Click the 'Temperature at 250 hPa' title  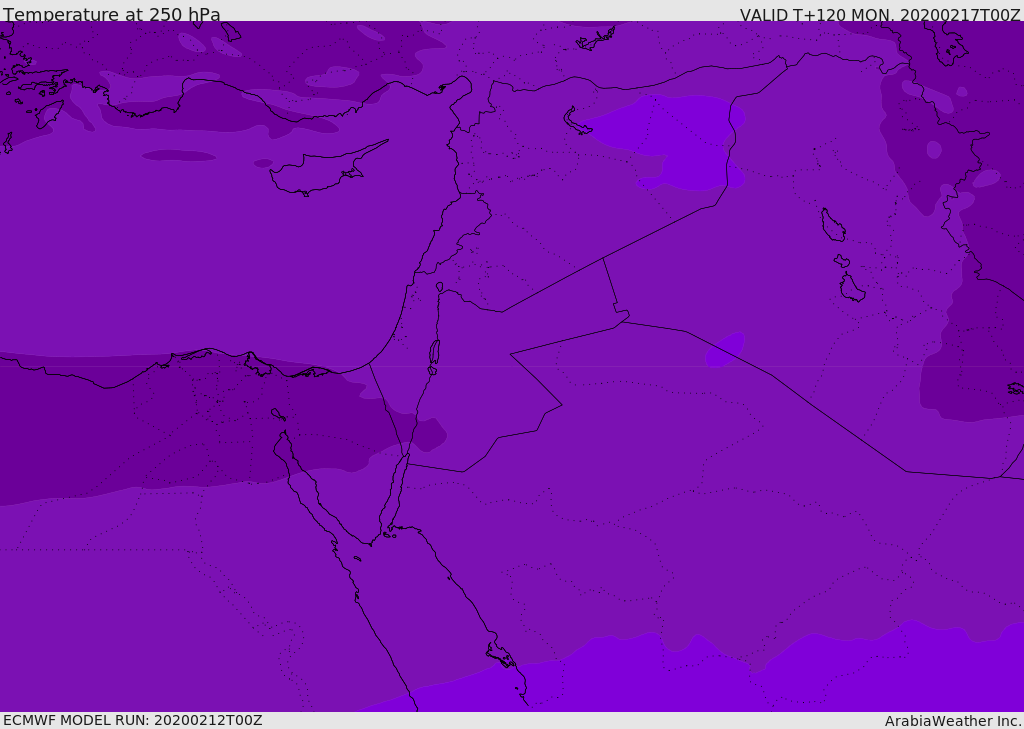pos(112,13)
